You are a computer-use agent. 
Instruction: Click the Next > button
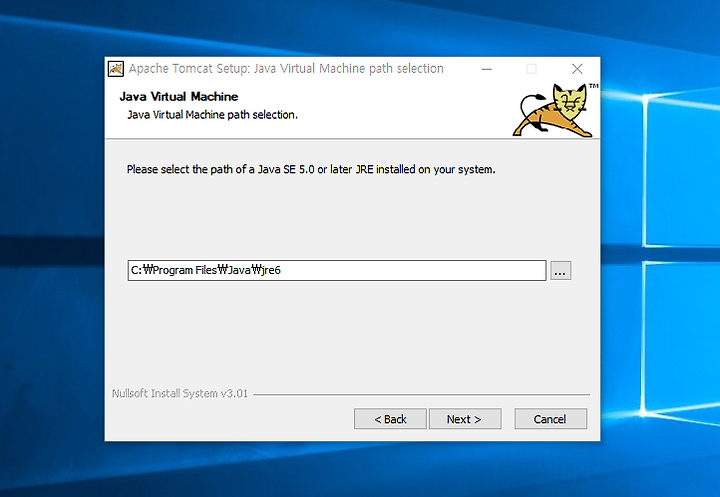[x=465, y=419]
